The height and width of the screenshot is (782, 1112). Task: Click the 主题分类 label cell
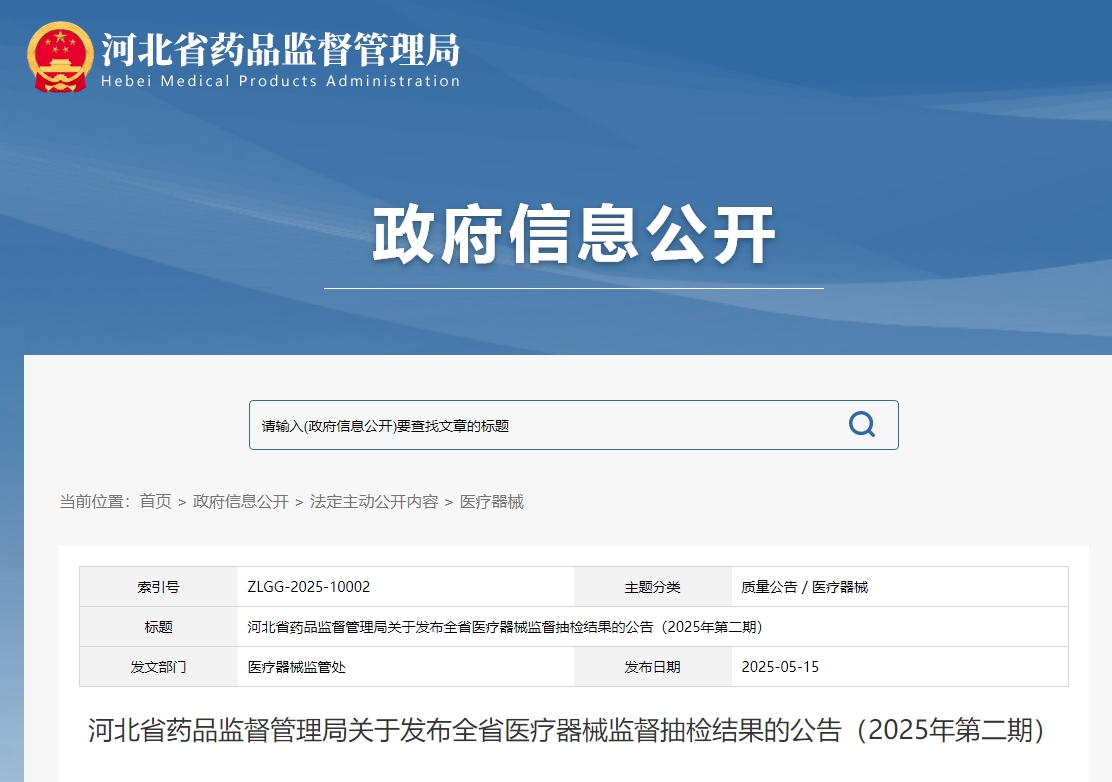[652, 587]
